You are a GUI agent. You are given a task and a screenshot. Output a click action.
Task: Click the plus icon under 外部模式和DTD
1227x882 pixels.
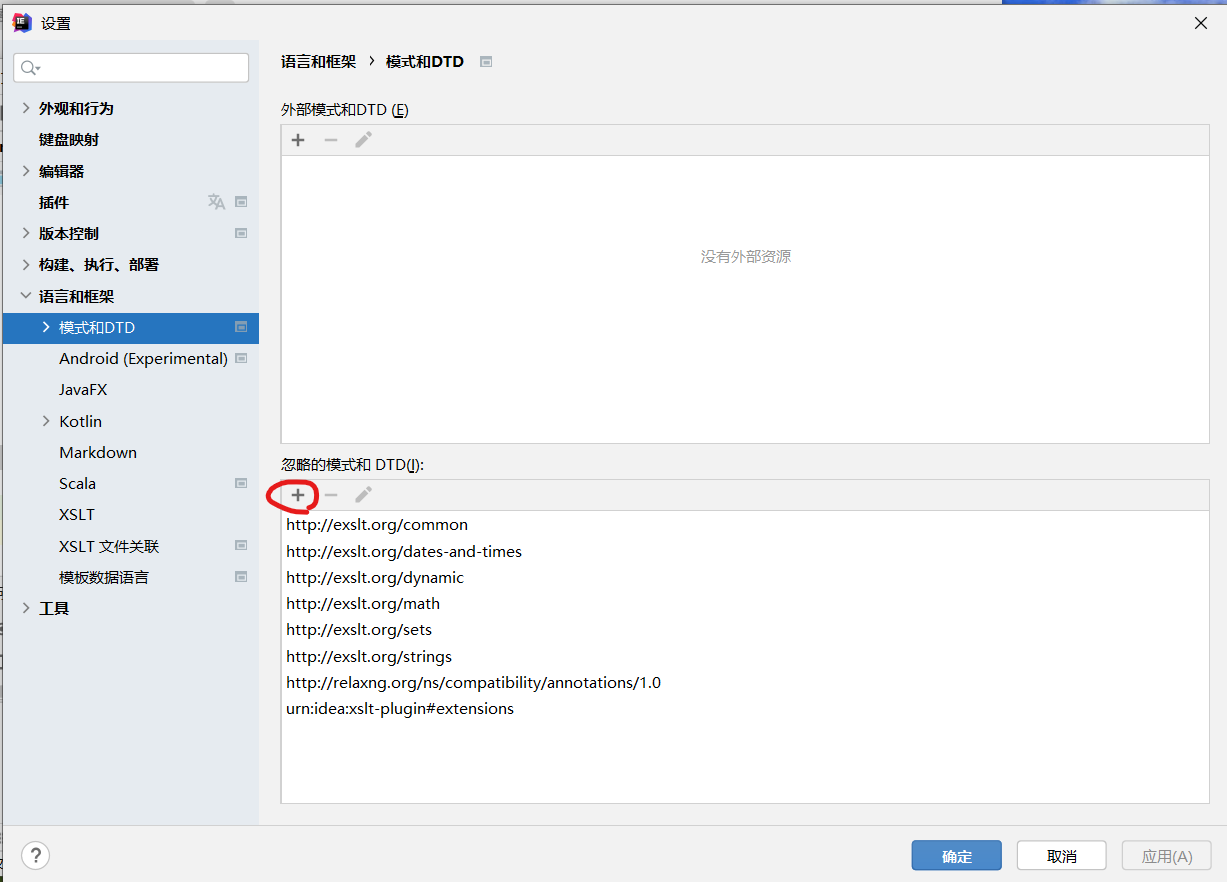click(297, 140)
